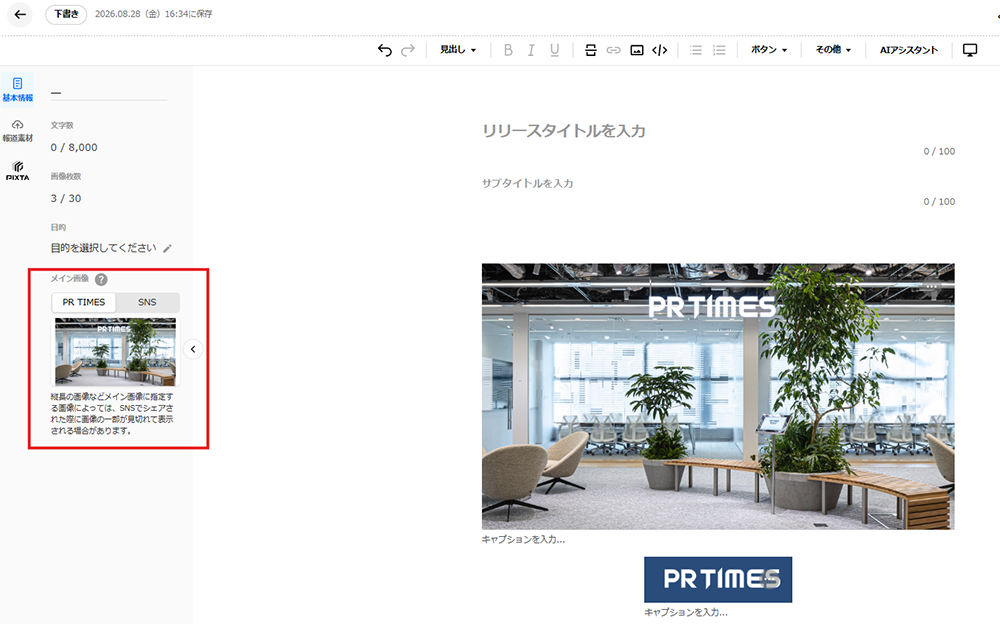
Task: Open the desktop preview icon
Action: tap(969, 50)
